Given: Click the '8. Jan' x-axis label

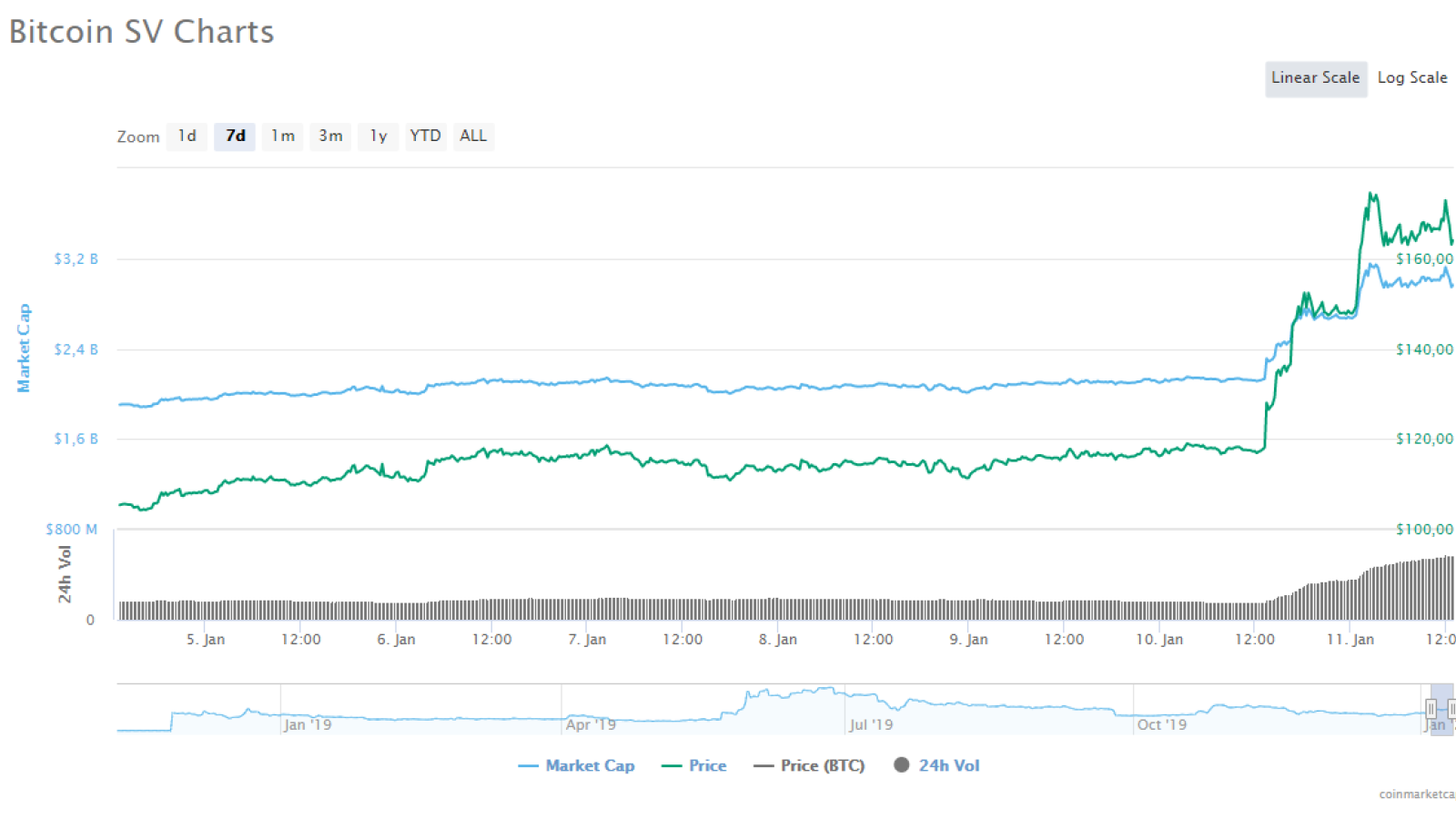Looking at the screenshot, I should pyautogui.click(x=778, y=640).
